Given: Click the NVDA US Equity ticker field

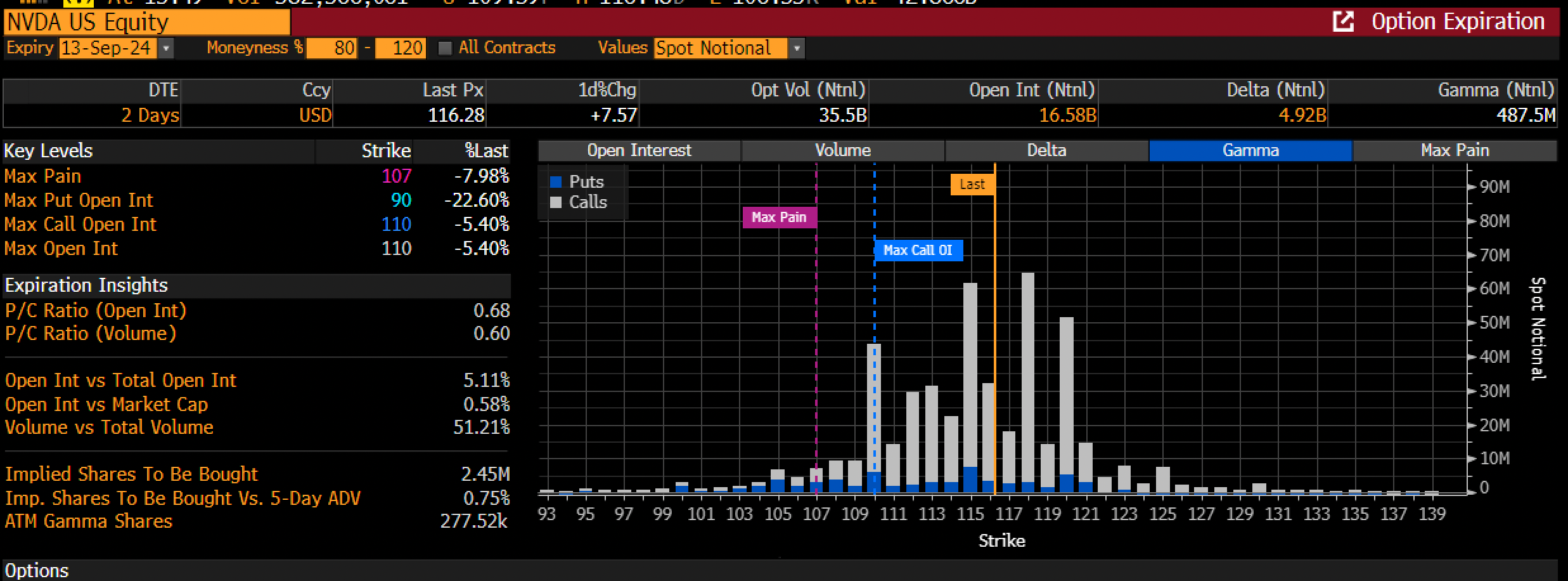Looking at the screenshot, I should point(147,23).
